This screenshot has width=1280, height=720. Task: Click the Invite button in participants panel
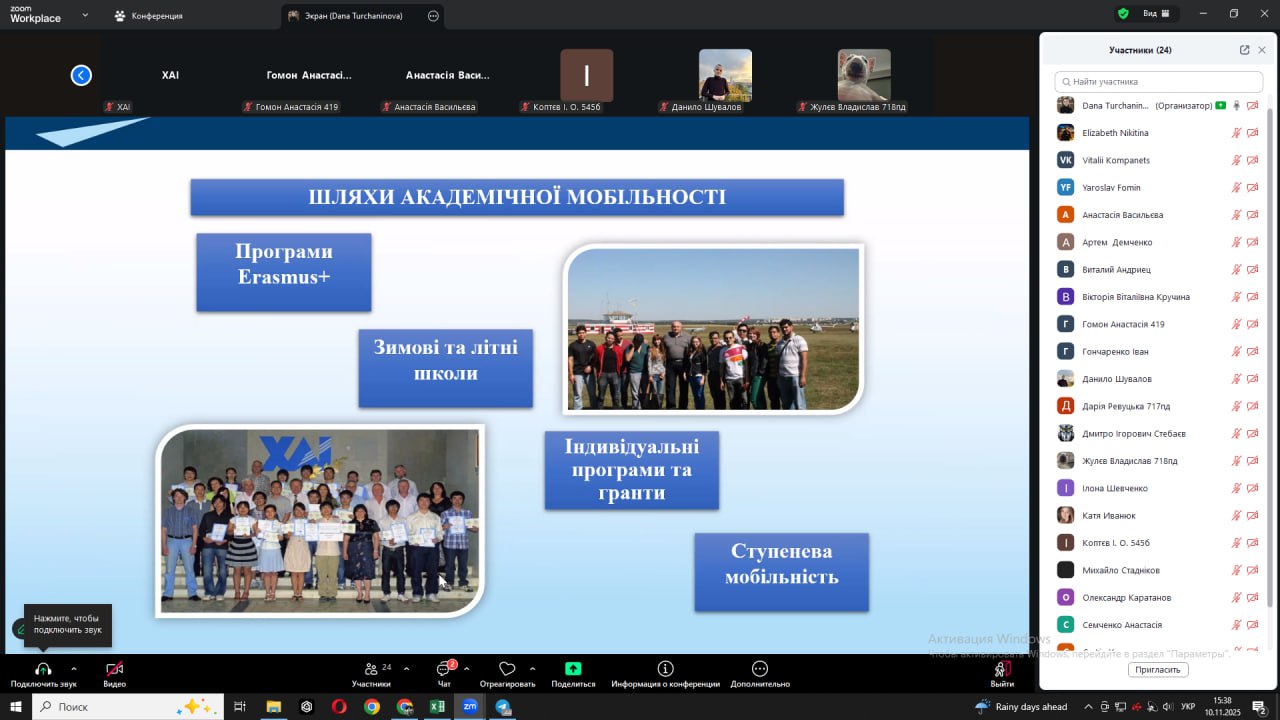1158,670
